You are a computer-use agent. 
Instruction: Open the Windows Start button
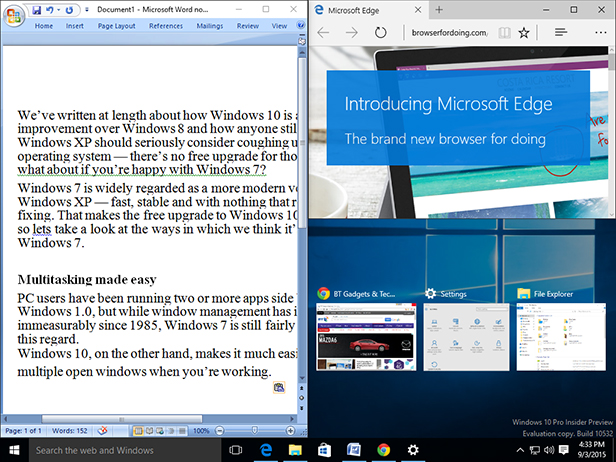[14, 450]
